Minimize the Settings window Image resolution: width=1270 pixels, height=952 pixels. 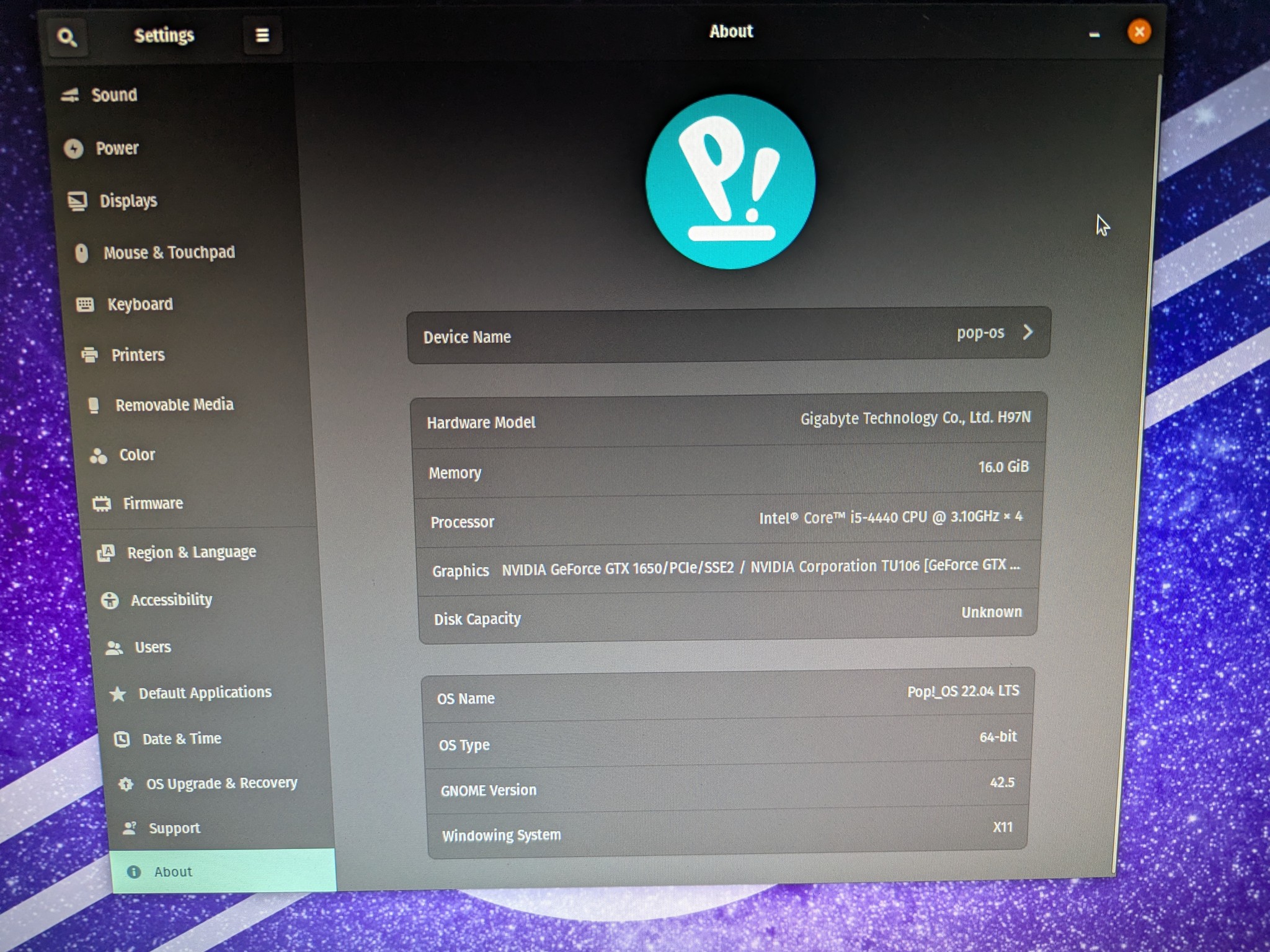tap(1095, 35)
